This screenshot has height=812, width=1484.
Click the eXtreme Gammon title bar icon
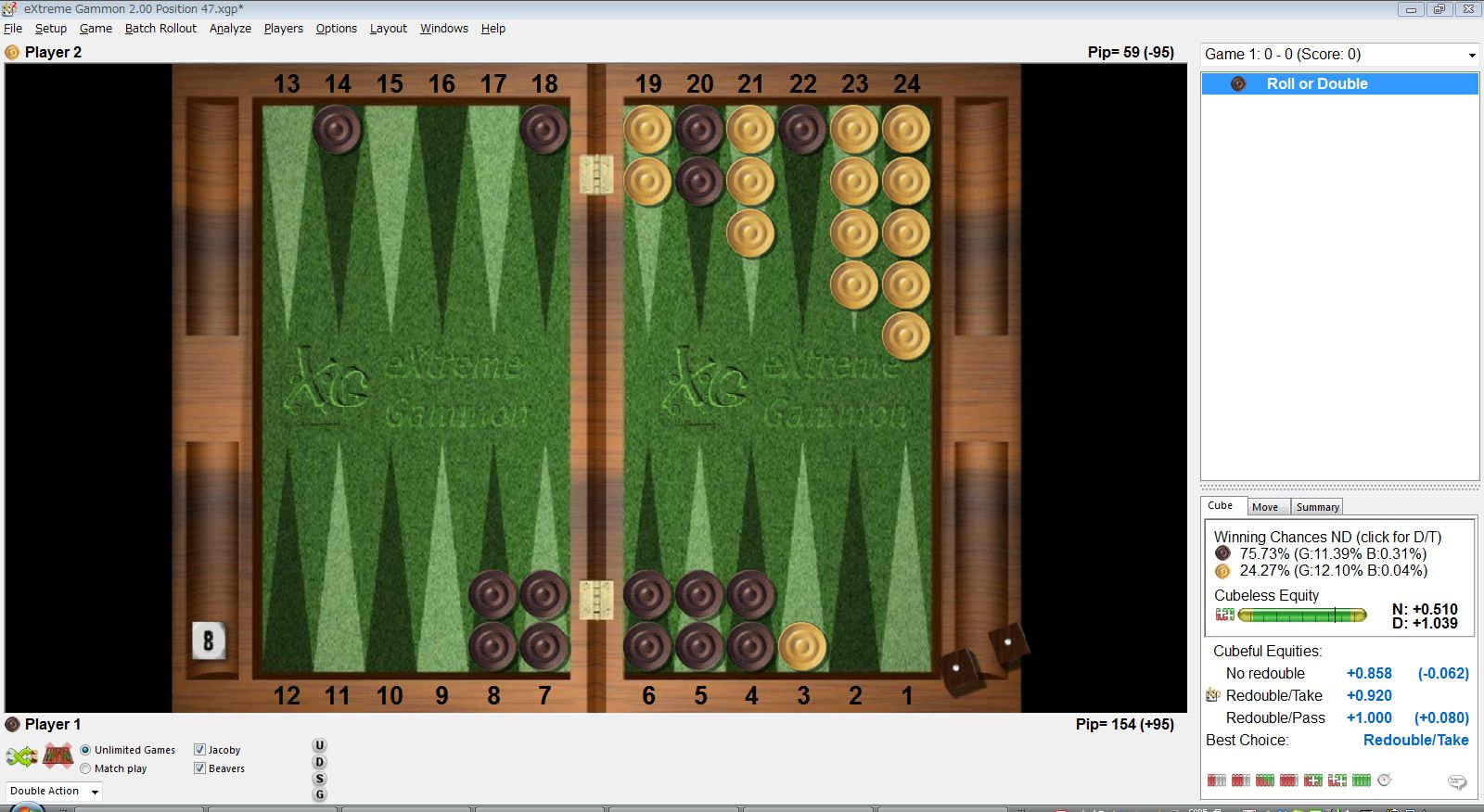coord(10,8)
